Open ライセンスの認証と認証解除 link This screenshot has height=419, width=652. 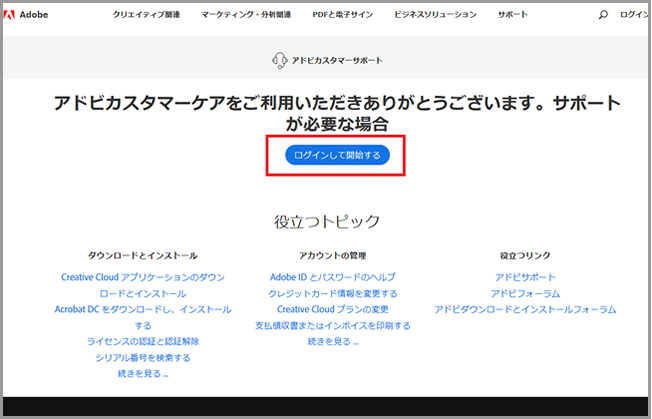[143, 341]
